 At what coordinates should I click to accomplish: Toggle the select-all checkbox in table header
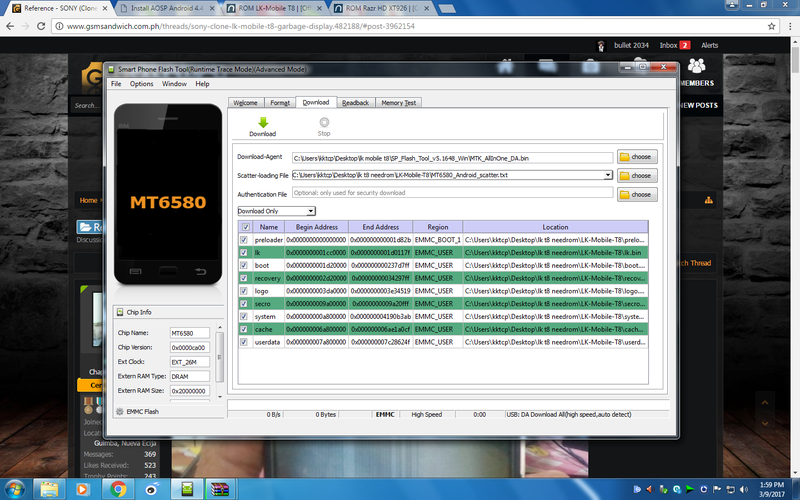(x=246, y=227)
